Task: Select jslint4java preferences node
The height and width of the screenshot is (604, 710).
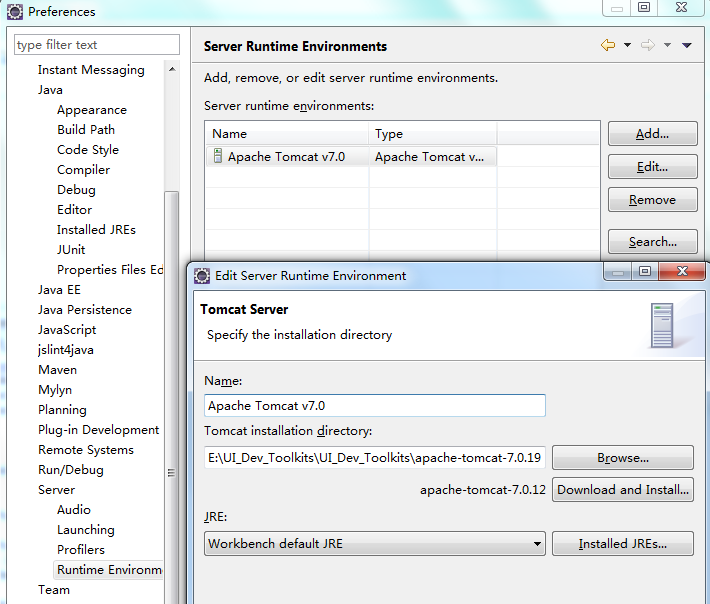Action: (x=66, y=350)
